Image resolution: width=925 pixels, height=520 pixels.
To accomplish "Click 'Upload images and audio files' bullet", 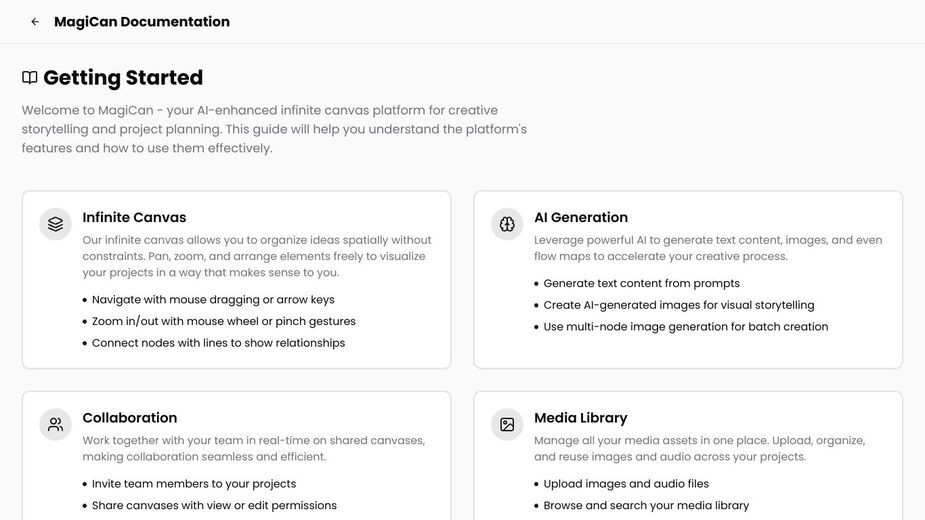I will (x=626, y=484).
